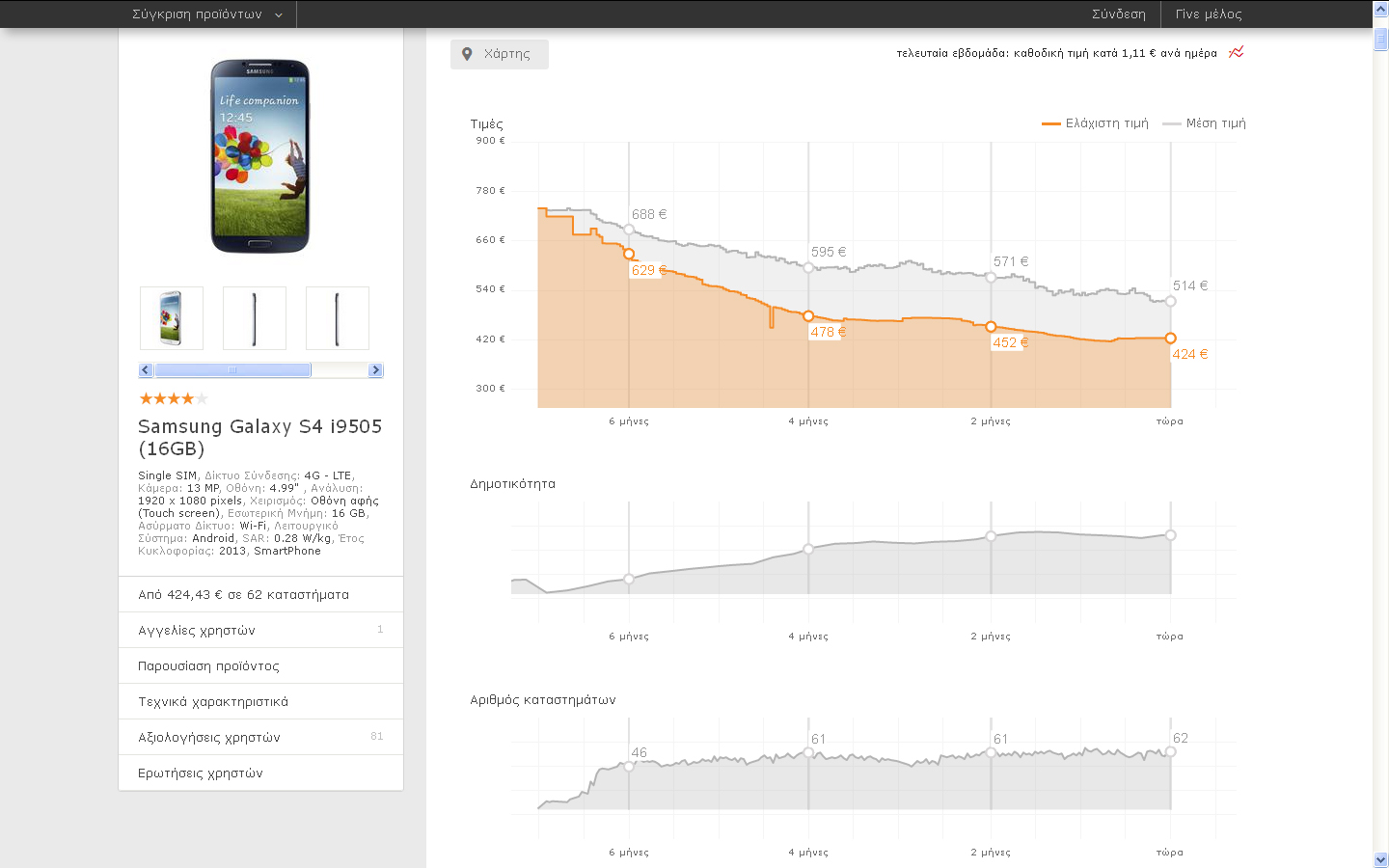Open Παρουσίαση προϊόντος section
The image size is (1389, 868).
pyautogui.click(x=260, y=665)
